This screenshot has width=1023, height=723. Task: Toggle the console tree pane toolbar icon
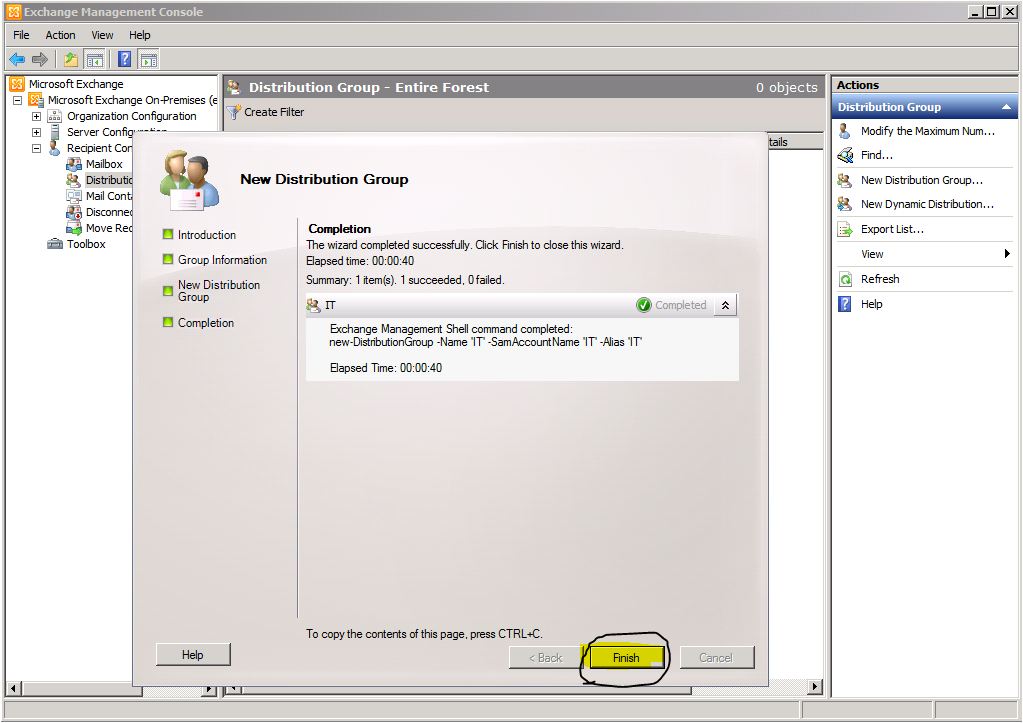[x=95, y=60]
